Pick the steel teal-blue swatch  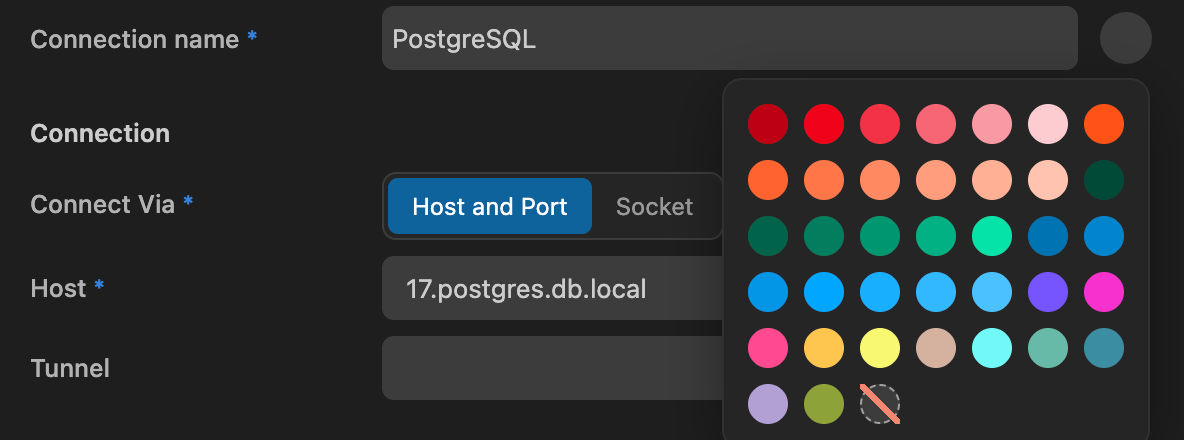click(1104, 348)
